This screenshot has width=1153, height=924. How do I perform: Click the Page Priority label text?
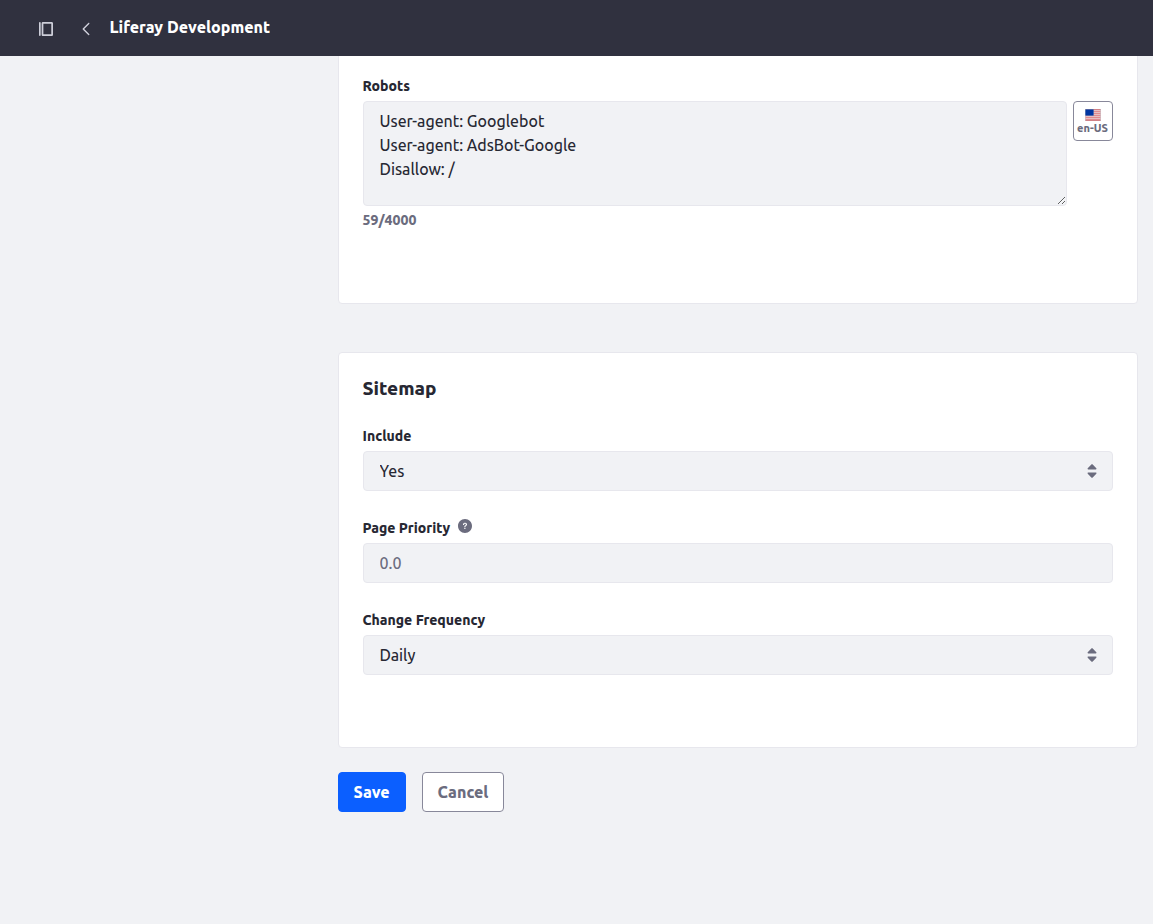pos(406,528)
